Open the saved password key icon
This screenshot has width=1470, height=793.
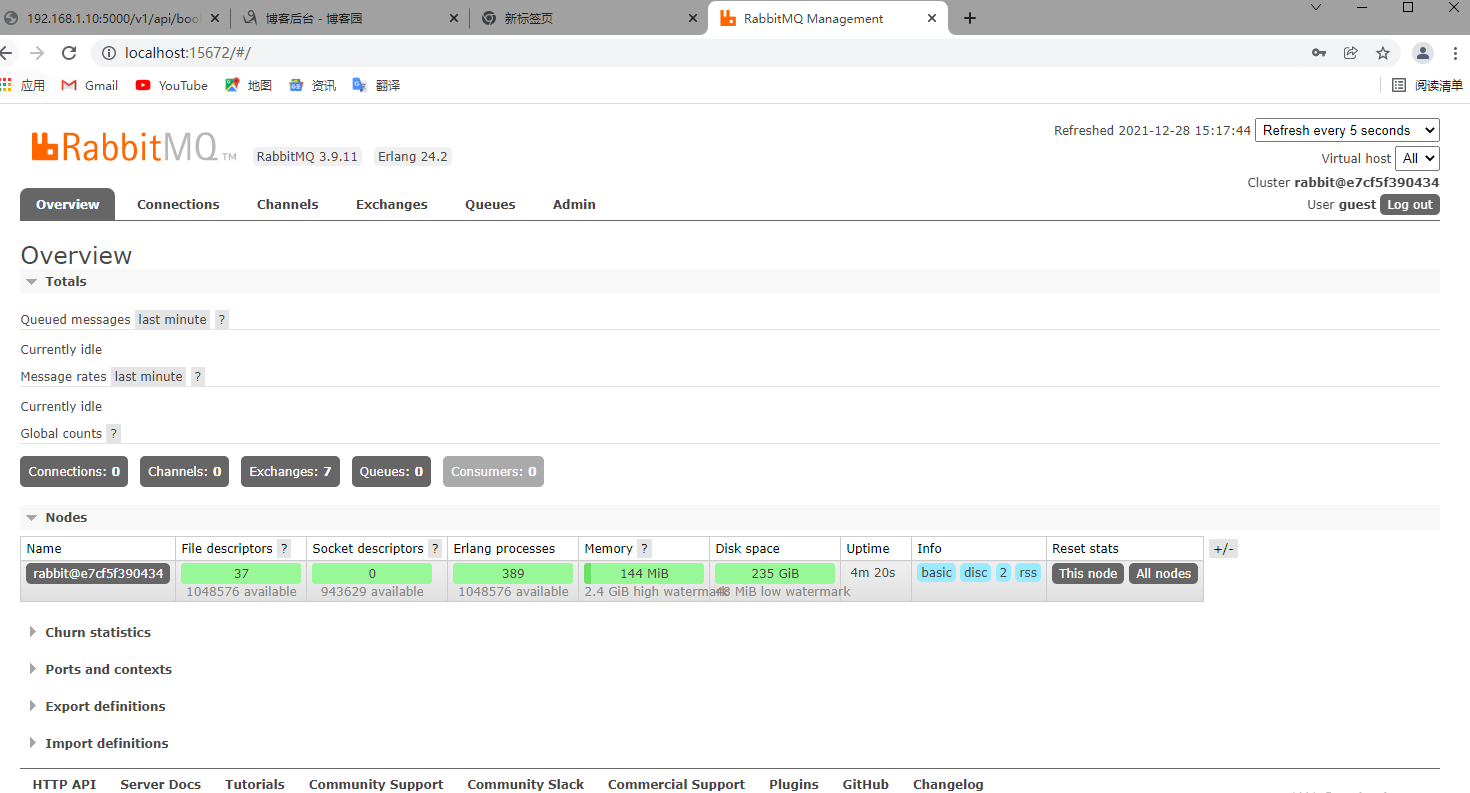pyautogui.click(x=1319, y=53)
